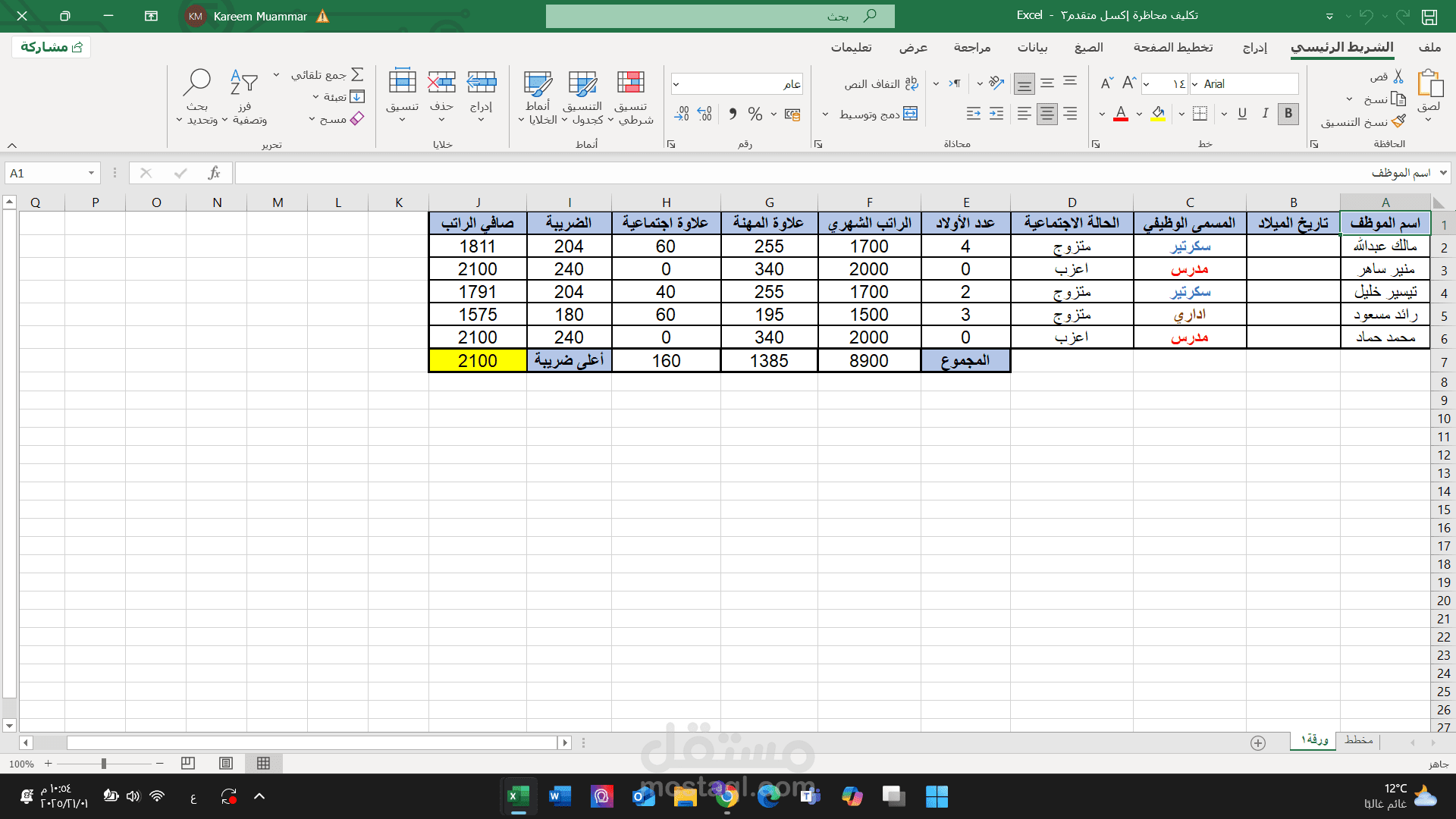1456x819 pixels.
Task: Expand the Name Box dropdown arrow
Action: 91,173
